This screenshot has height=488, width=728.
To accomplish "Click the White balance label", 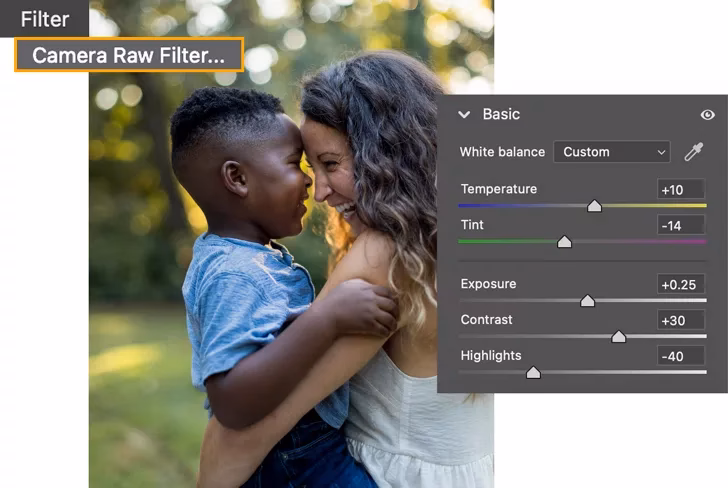I will tap(502, 152).
